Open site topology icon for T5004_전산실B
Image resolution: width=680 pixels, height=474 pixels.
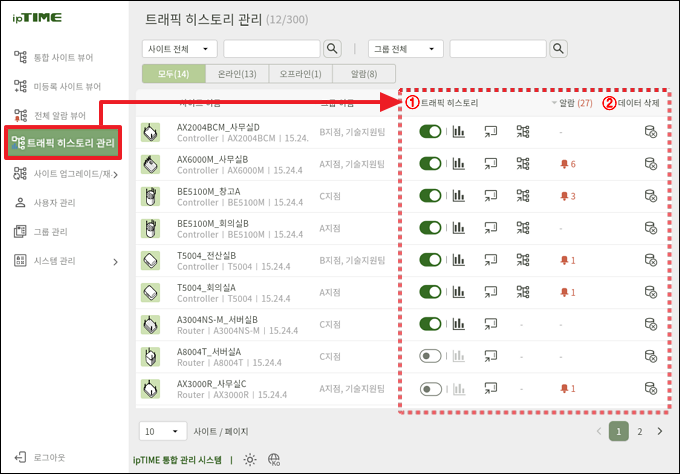[x=522, y=260]
